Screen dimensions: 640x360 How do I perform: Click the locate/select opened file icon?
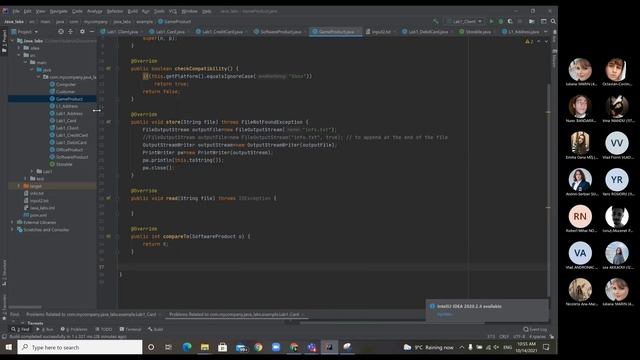61,31
